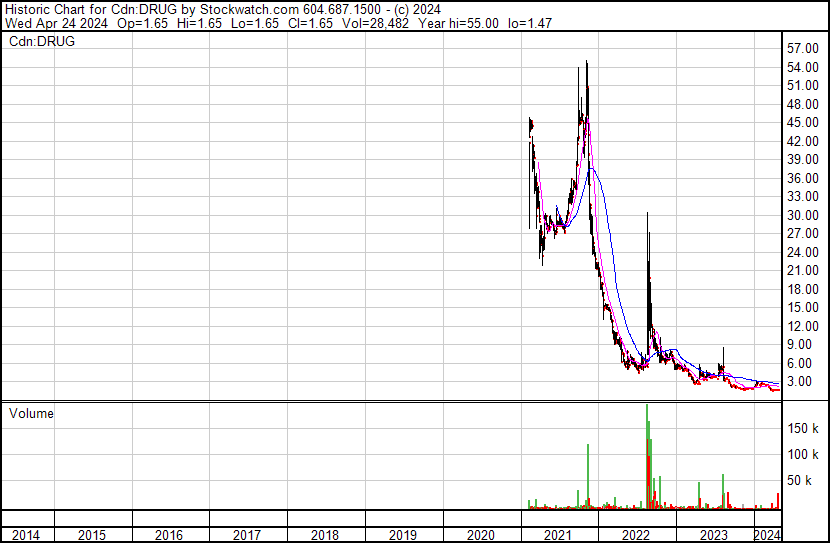Click the 2021 year label on timeline
The image size is (830, 543).
pyautogui.click(x=560, y=534)
